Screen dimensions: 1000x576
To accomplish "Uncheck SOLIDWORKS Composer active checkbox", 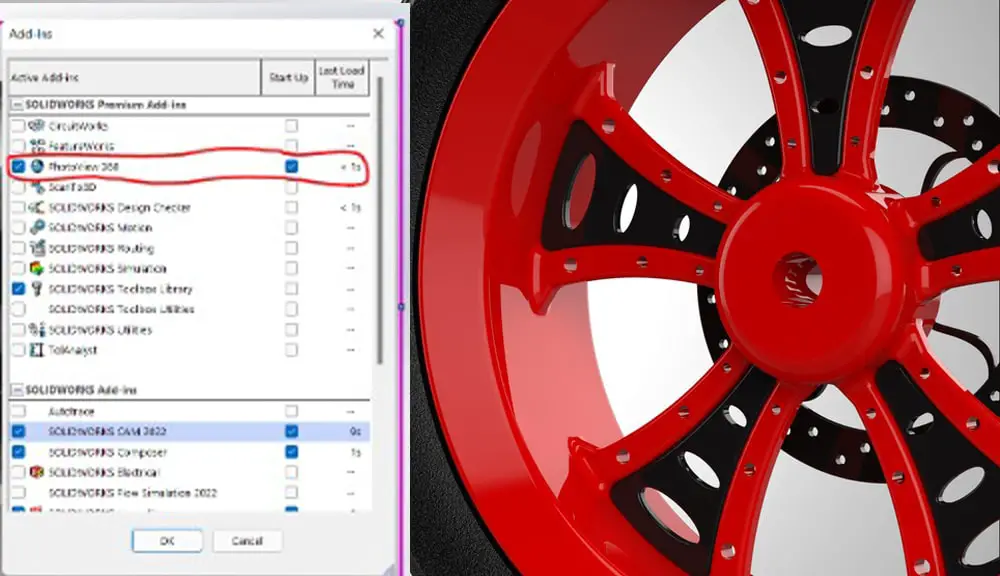I will [18, 452].
